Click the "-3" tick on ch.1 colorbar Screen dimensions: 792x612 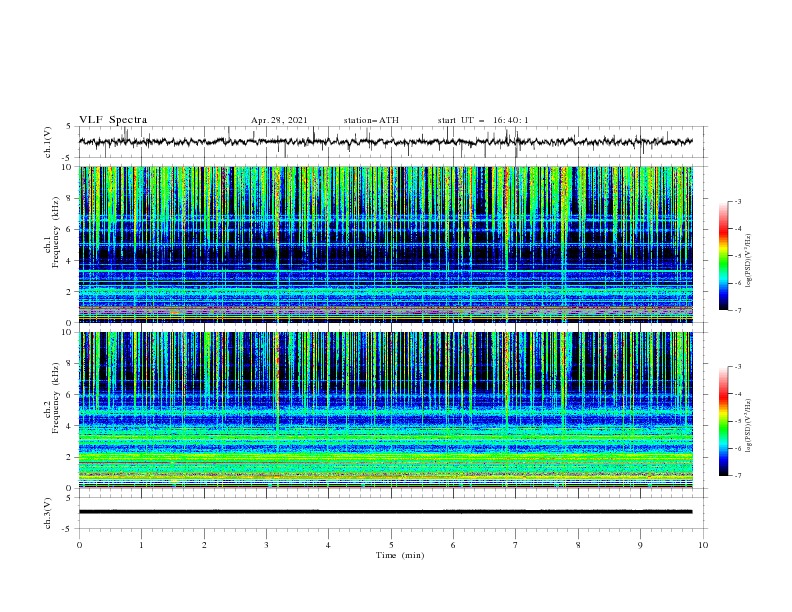[737, 201]
